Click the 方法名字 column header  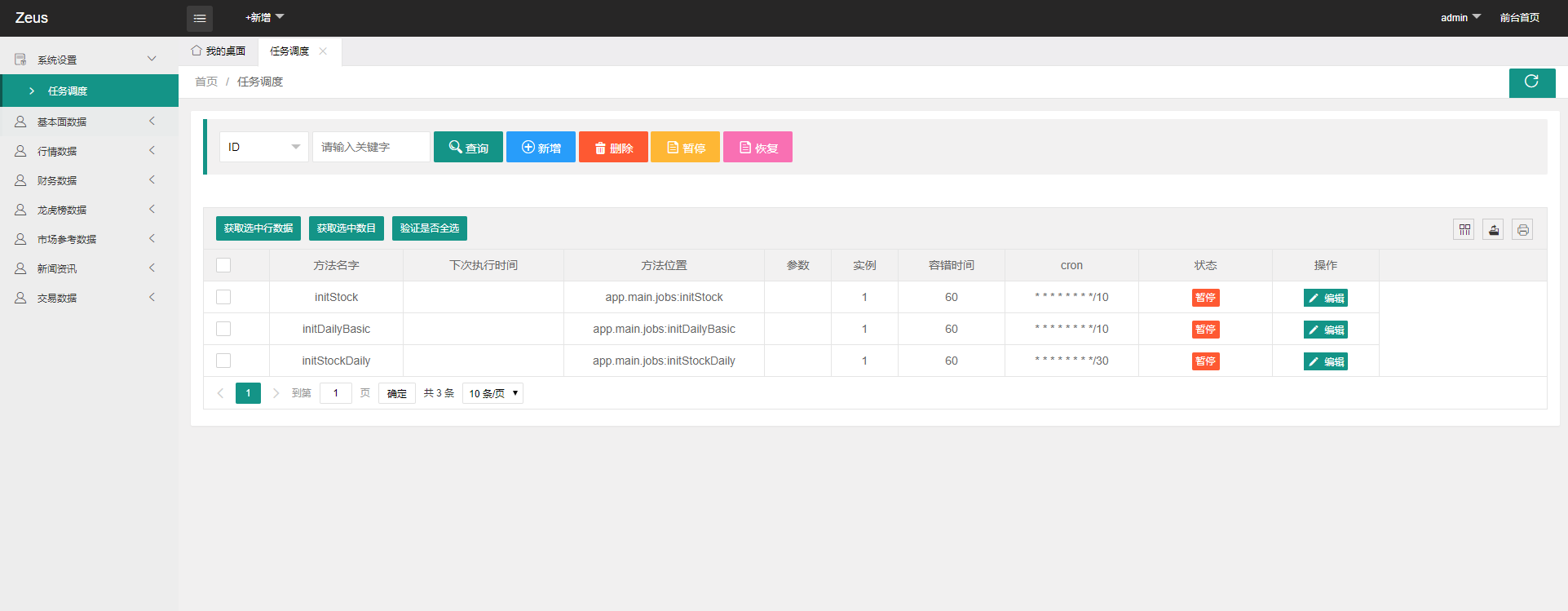pos(336,265)
